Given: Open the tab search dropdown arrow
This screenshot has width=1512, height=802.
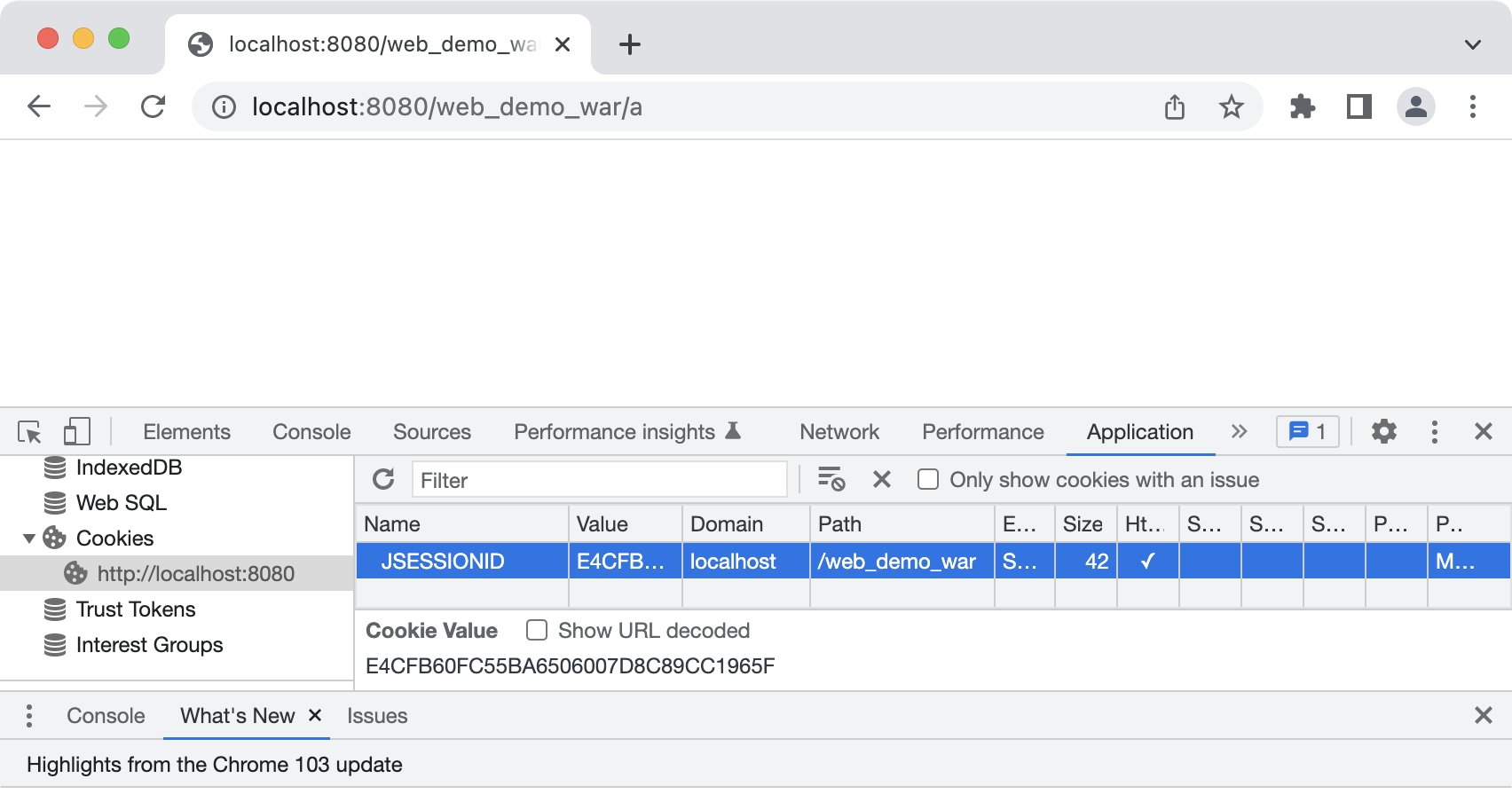Looking at the screenshot, I should point(1472,44).
